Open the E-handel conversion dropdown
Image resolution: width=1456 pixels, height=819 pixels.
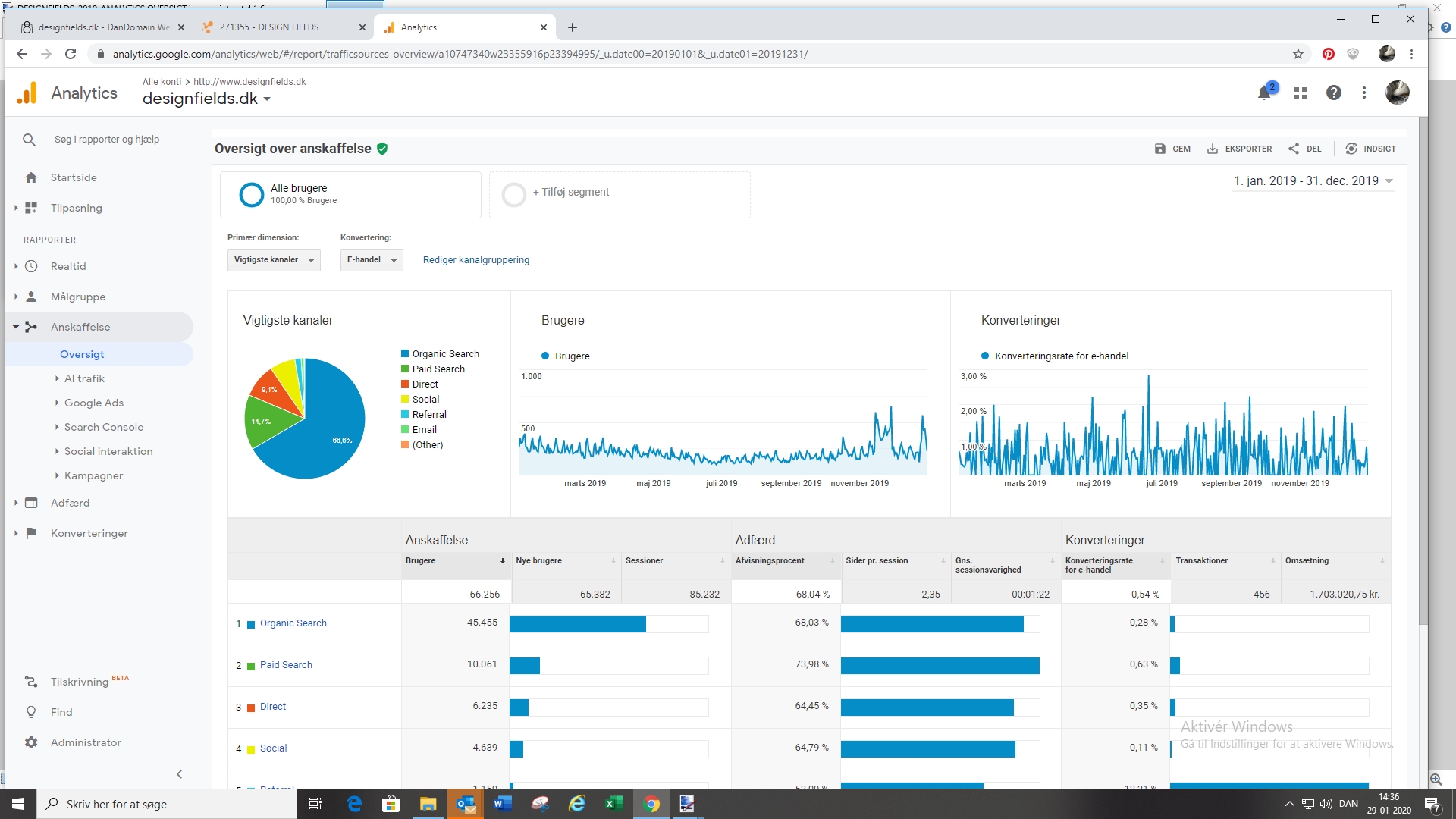pos(372,260)
